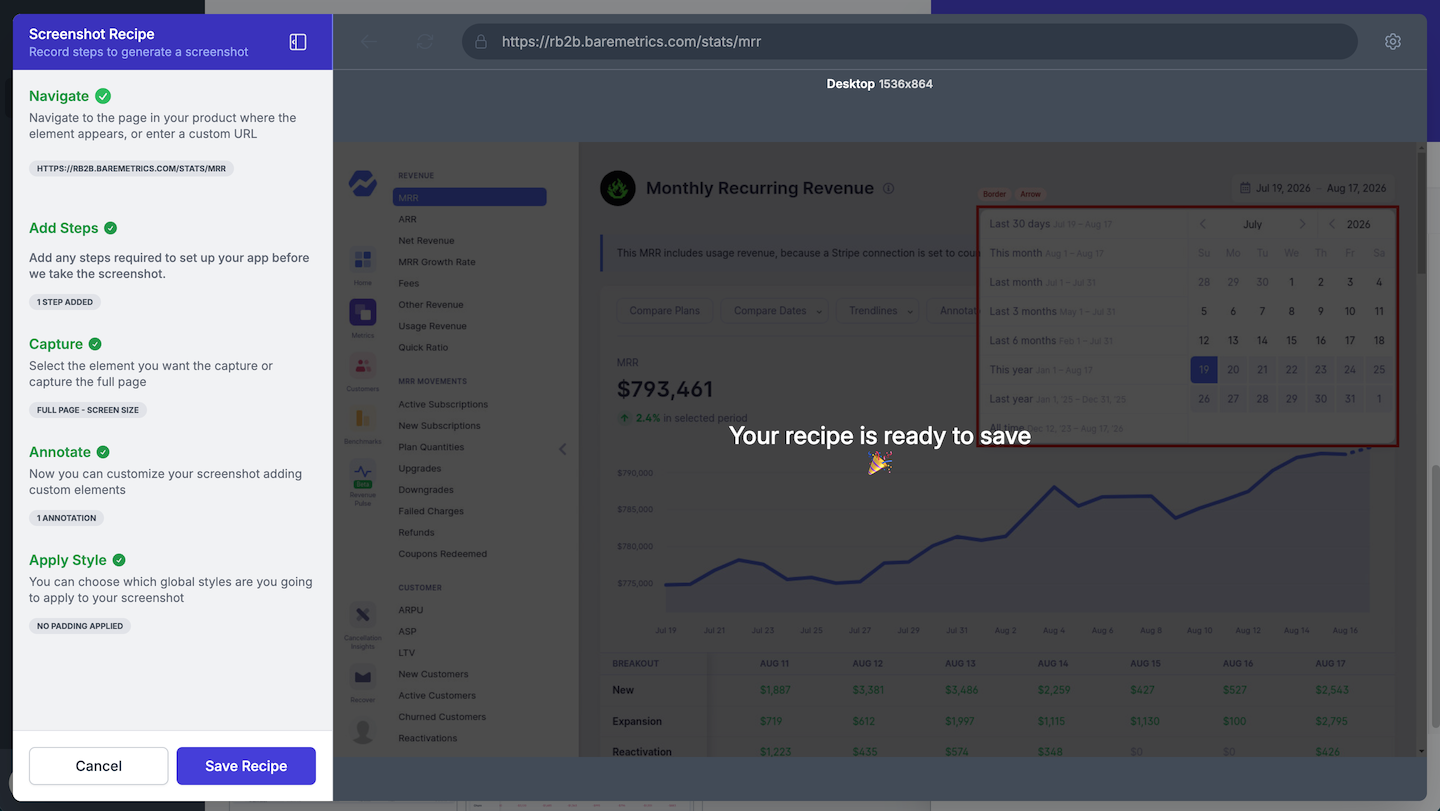Screen dimensions: 1440x811
Task: Collapse the metrics menu with chevron
Action: [x=562, y=449]
